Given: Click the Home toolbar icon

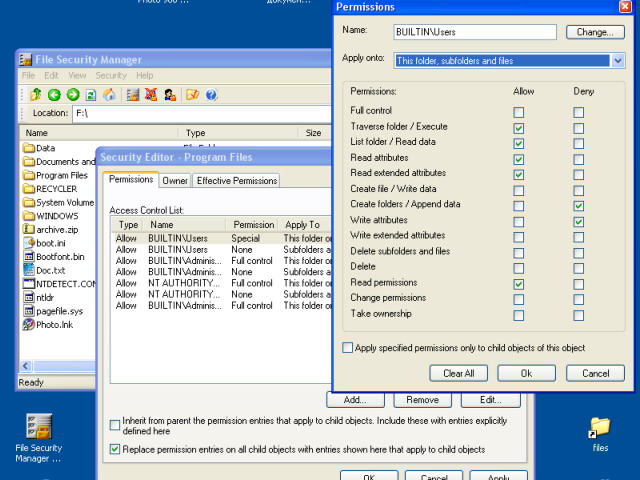Looking at the screenshot, I should coord(109,95).
